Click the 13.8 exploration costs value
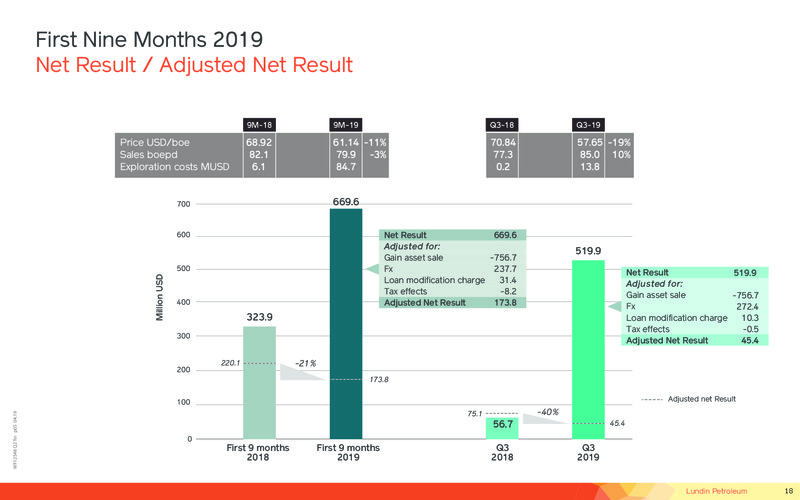 pyautogui.click(x=590, y=167)
